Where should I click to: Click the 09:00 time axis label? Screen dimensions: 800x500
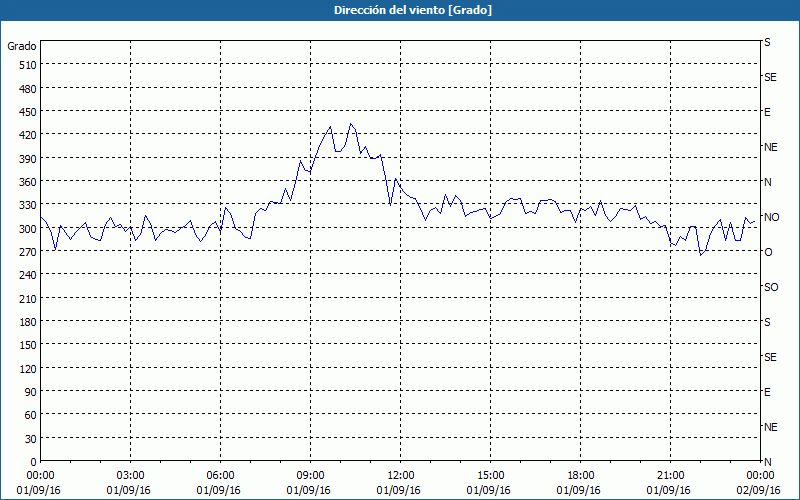[x=310, y=476]
